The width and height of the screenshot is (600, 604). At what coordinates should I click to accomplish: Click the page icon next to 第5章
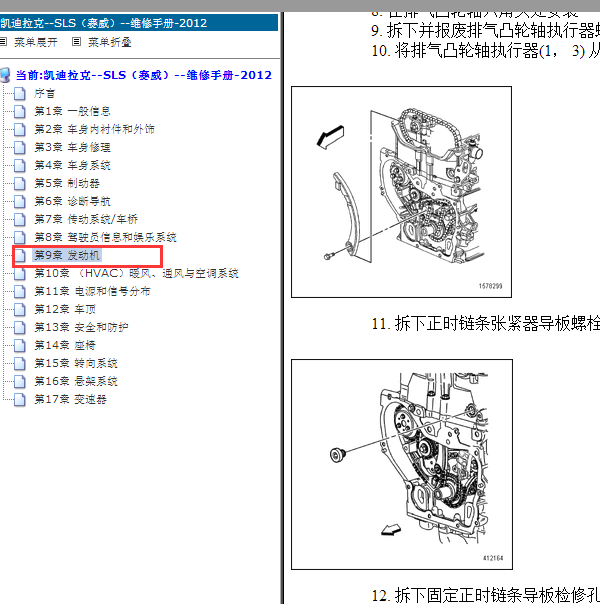coord(20,183)
